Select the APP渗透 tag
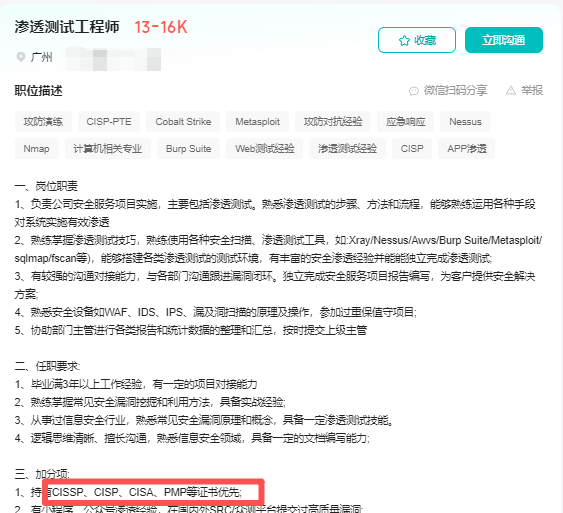 (x=467, y=149)
